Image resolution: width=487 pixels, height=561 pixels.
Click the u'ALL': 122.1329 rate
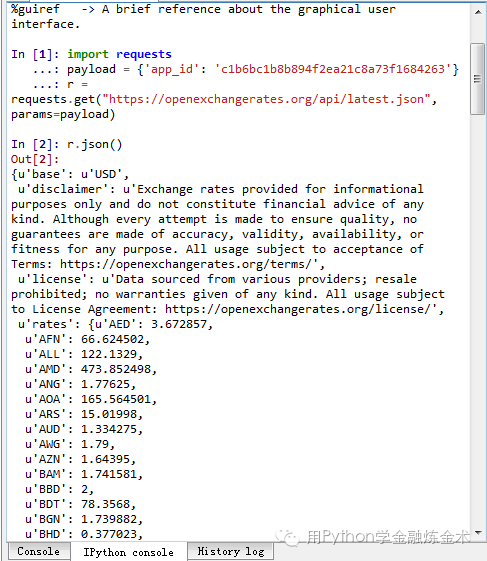click(84, 354)
